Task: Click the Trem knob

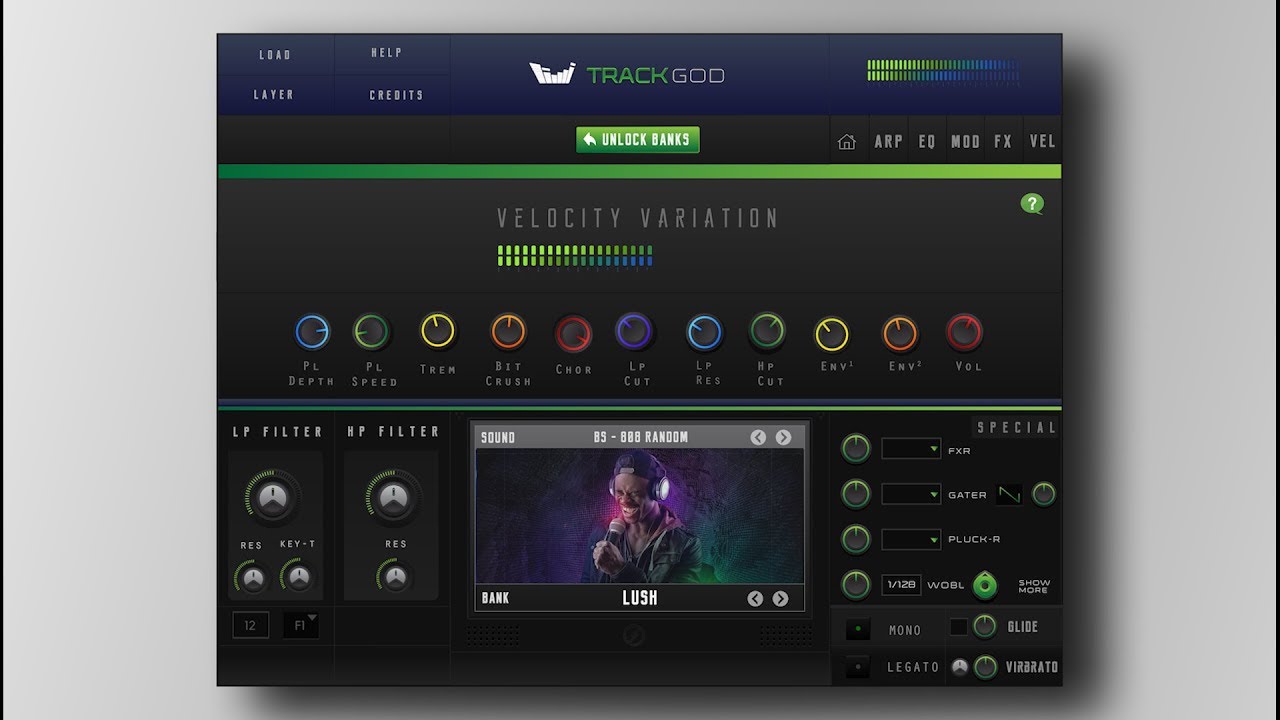Action: (438, 331)
